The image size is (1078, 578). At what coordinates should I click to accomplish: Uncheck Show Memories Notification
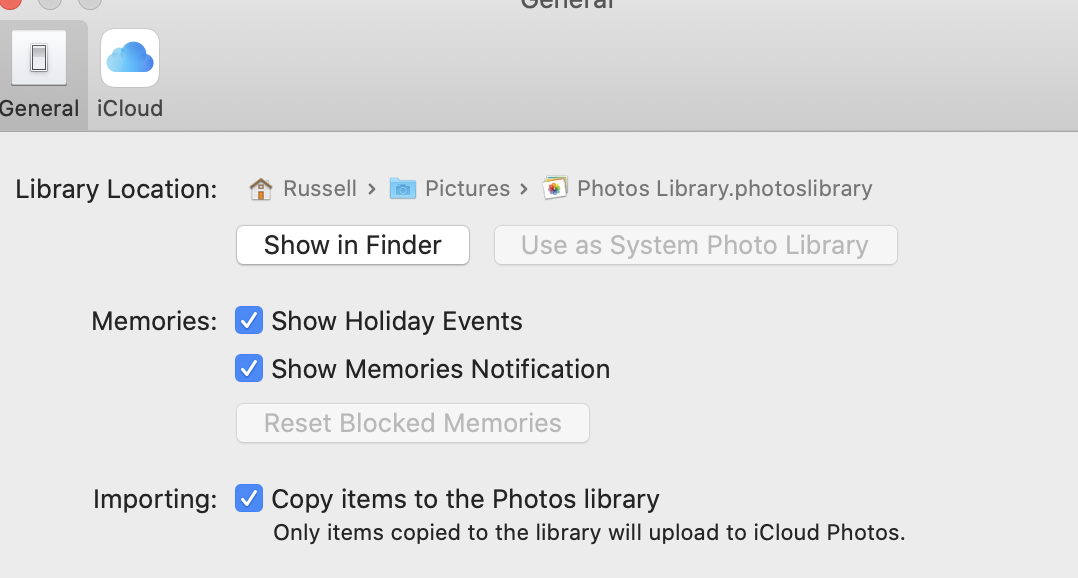249,369
